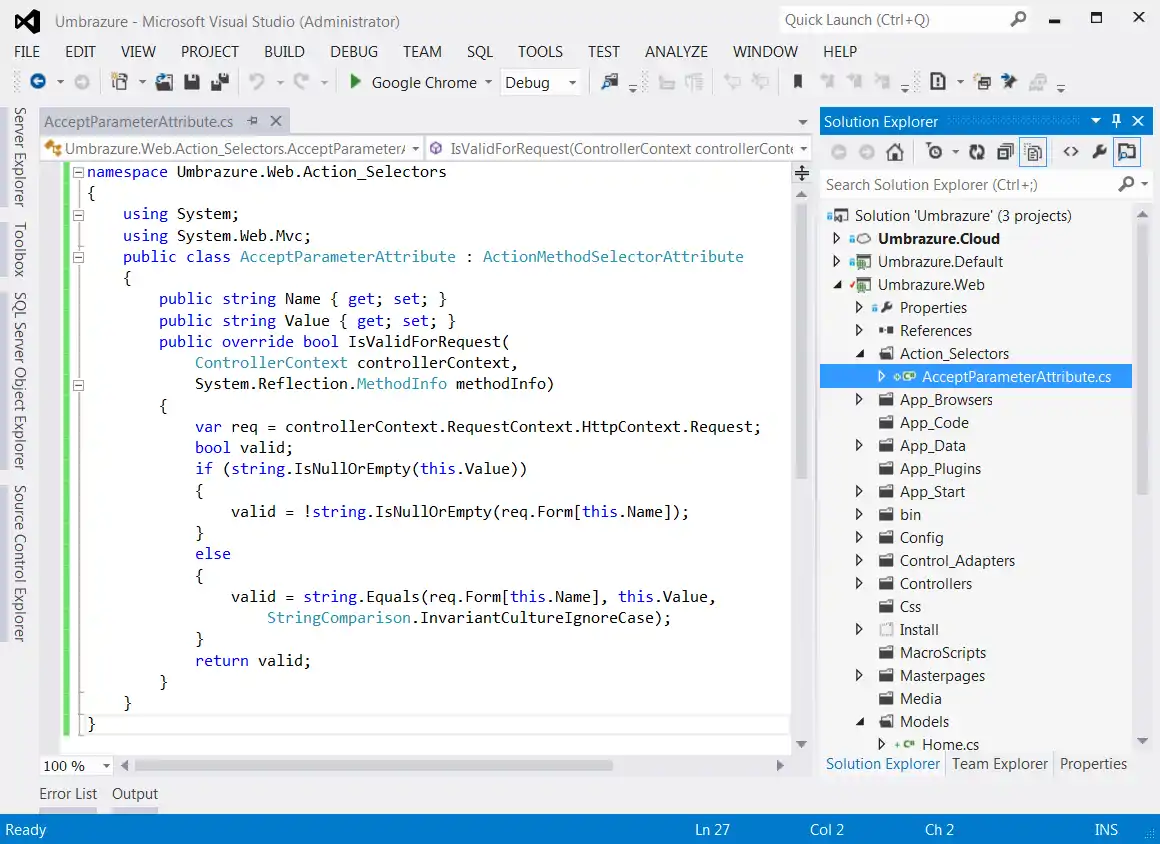
Task: Start debugging with the green play arrow
Action: [x=355, y=81]
